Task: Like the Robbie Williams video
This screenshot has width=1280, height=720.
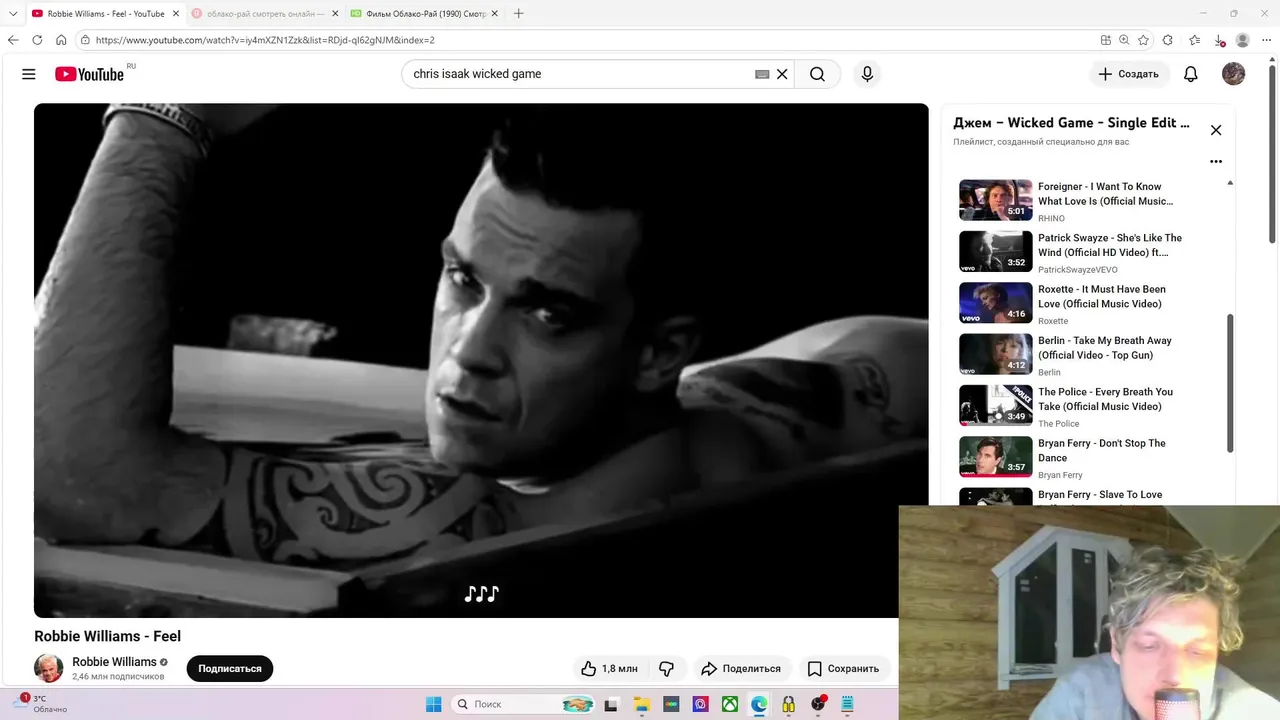Action: click(611, 668)
